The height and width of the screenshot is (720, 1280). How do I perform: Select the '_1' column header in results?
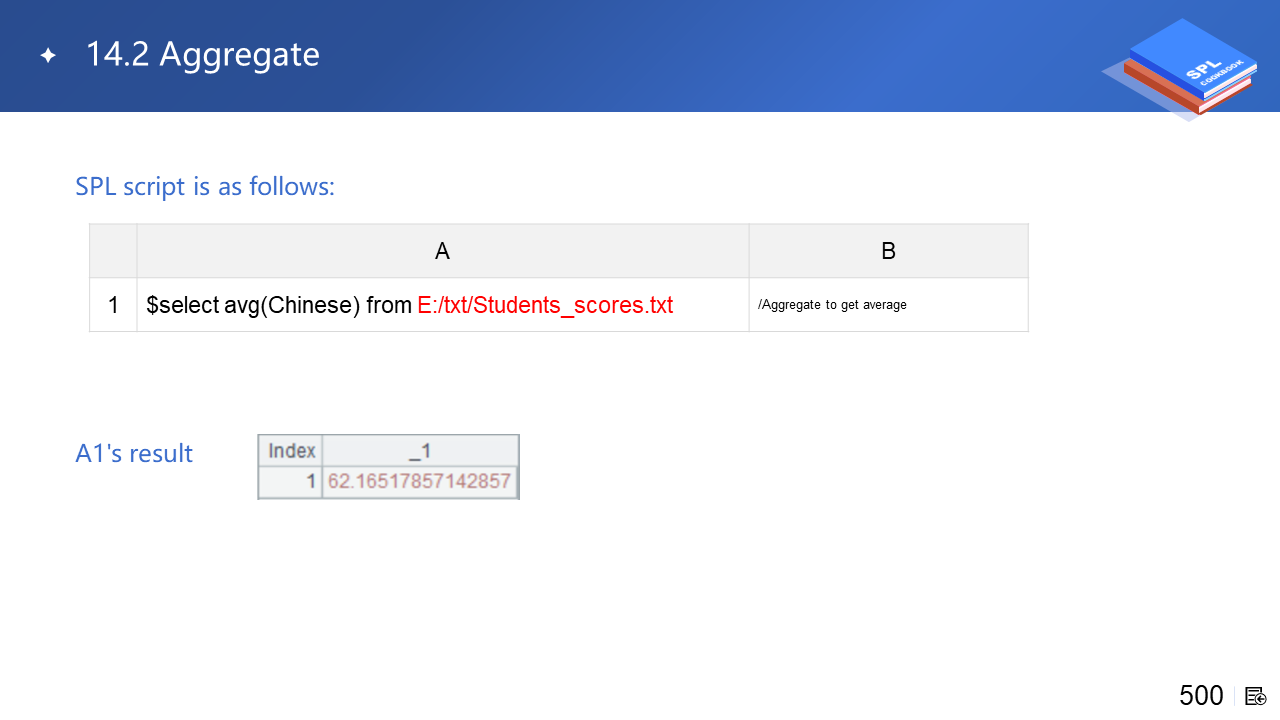(x=420, y=451)
